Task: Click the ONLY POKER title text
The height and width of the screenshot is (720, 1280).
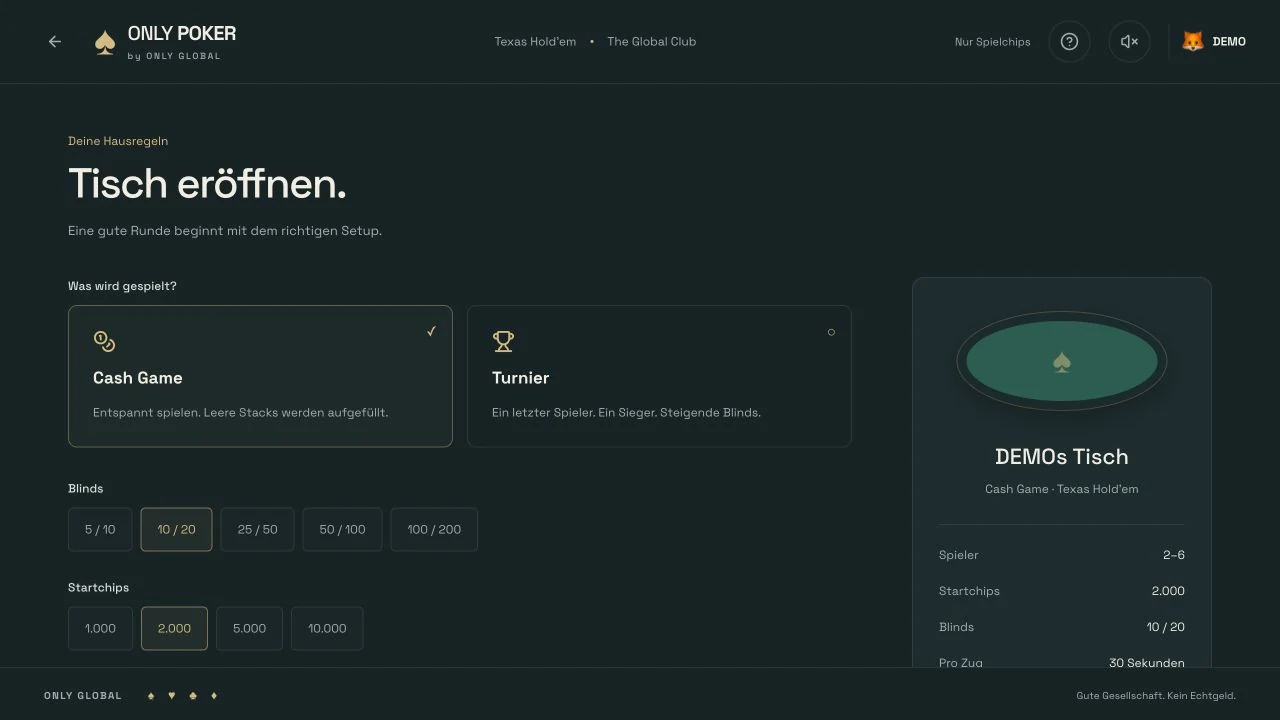Action: point(182,34)
